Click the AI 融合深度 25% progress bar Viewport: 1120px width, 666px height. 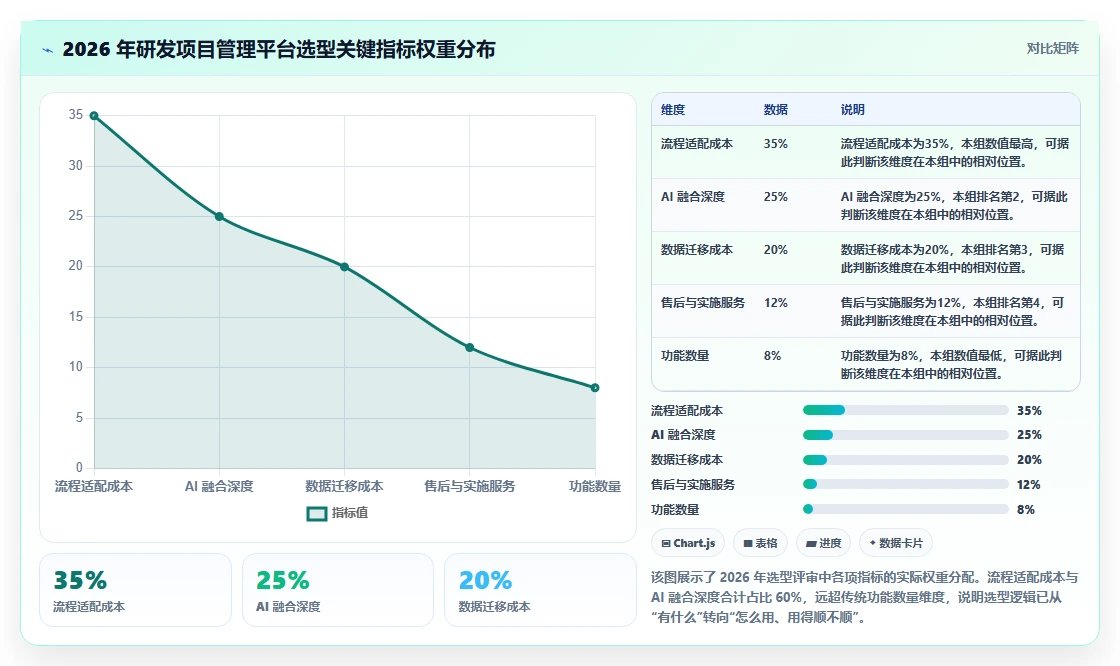(x=906, y=435)
